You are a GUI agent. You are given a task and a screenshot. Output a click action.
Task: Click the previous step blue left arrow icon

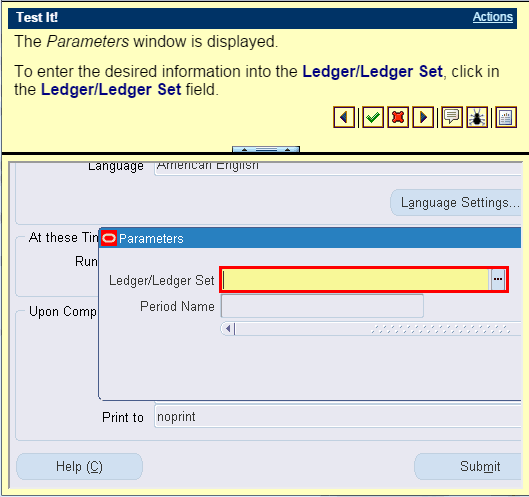coord(344,117)
